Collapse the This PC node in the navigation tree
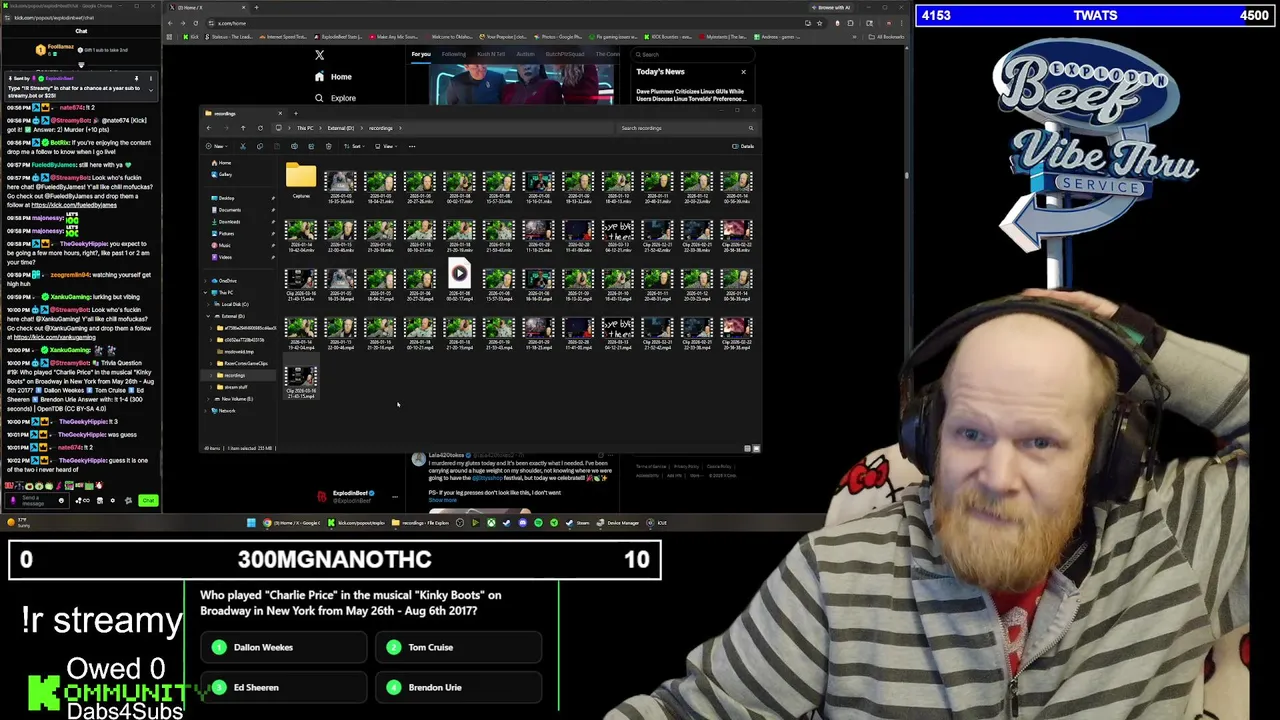 coord(205,292)
